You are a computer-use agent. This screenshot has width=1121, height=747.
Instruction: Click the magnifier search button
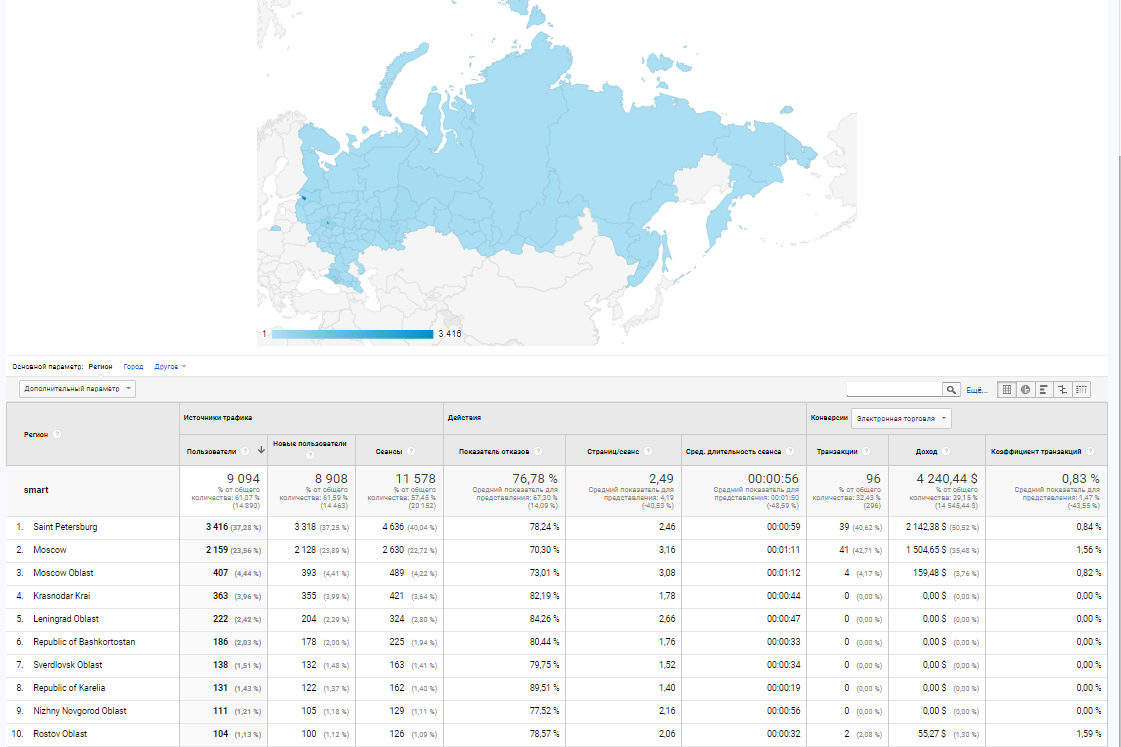coord(951,390)
